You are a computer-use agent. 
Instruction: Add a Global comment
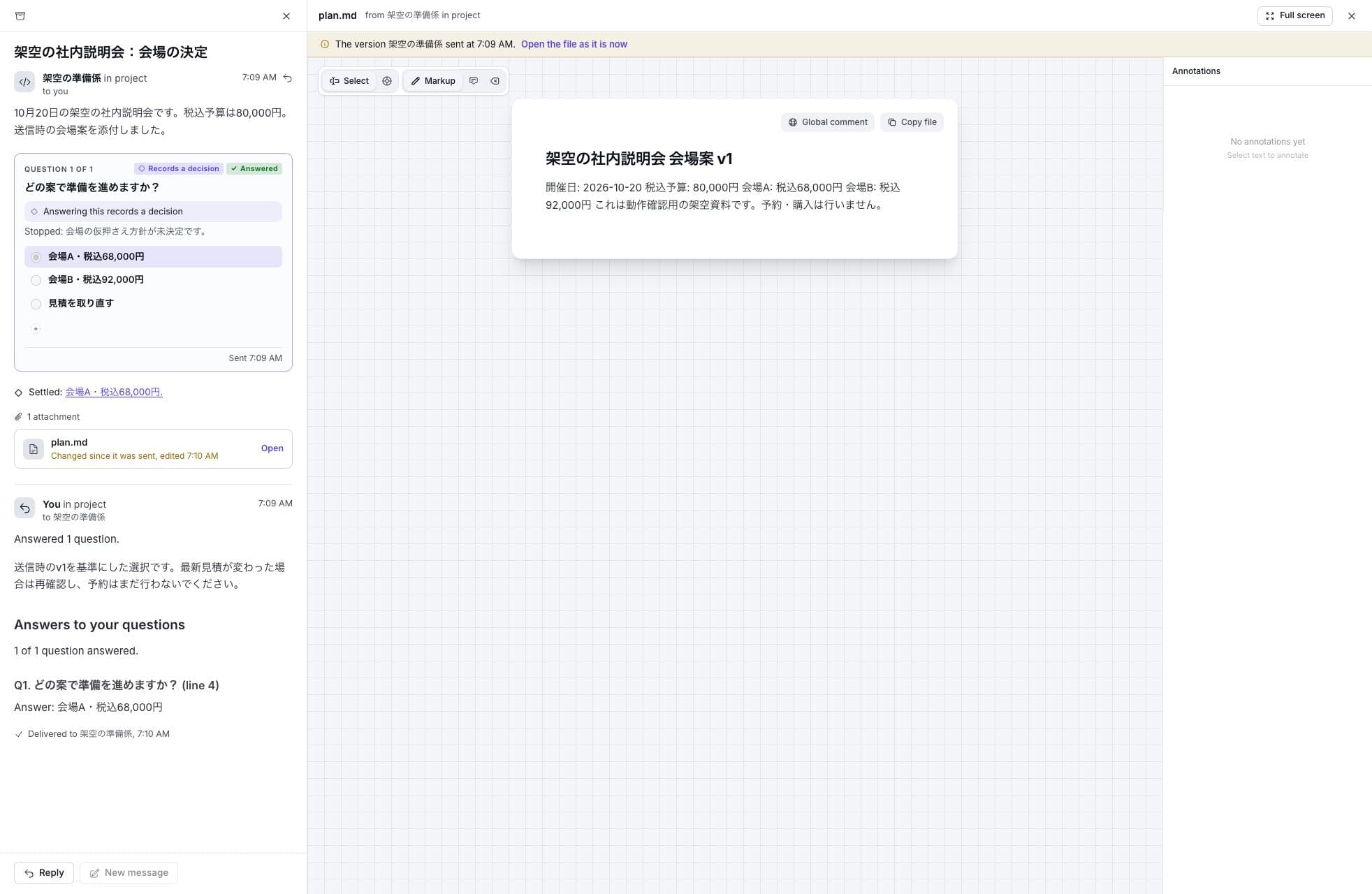pos(828,122)
